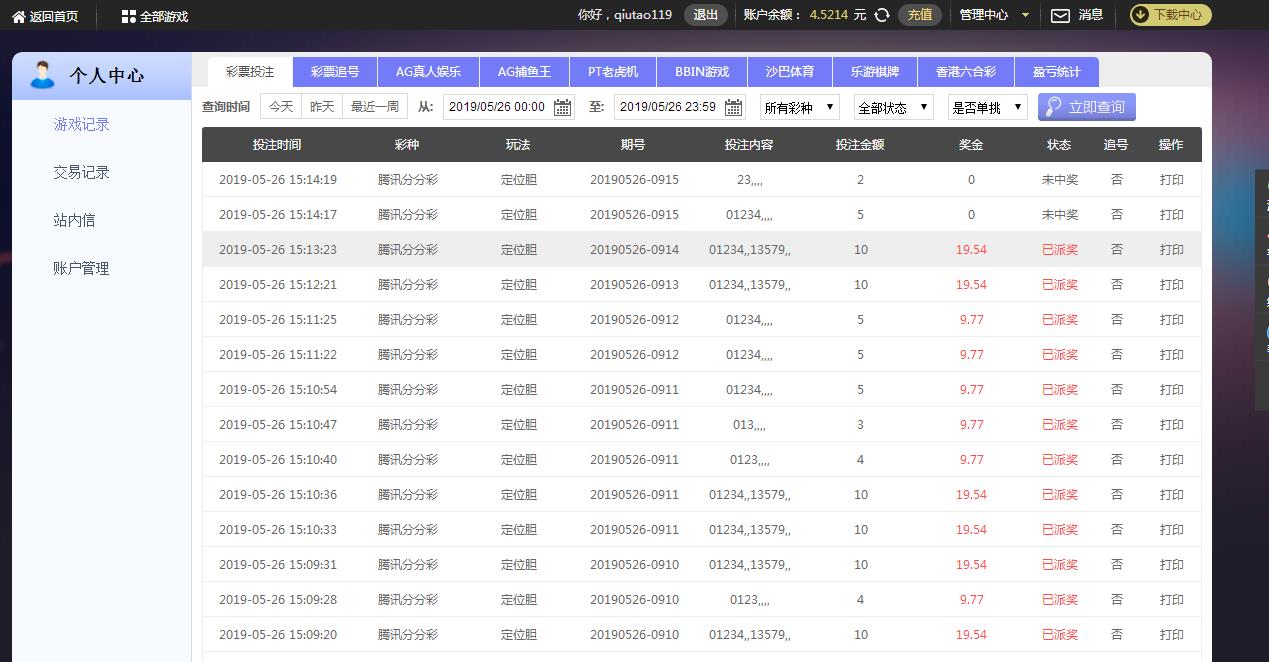Click the 立即查询 search button
Viewport: 1269px width, 662px height.
(1086, 107)
